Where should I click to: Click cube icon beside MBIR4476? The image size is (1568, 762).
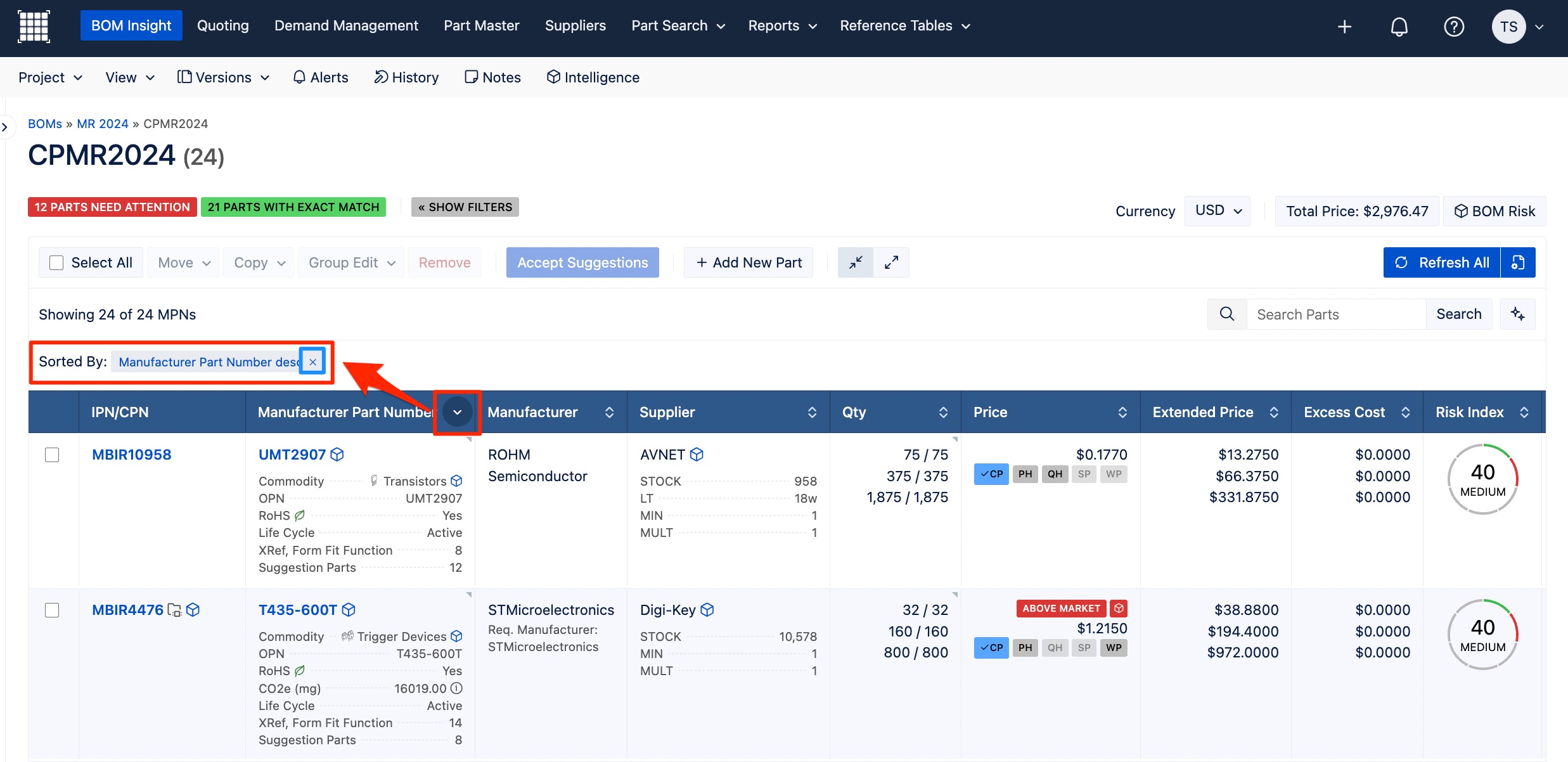pos(193,610)
